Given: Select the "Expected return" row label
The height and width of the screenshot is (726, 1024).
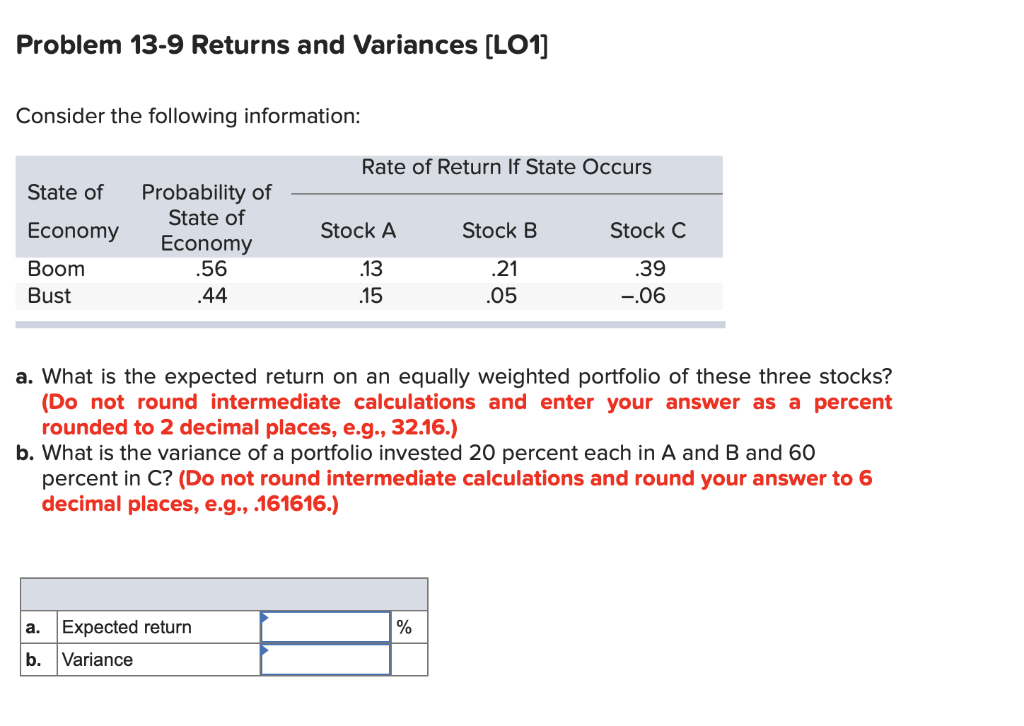Looking at the screenshot, I should point(127,627).
